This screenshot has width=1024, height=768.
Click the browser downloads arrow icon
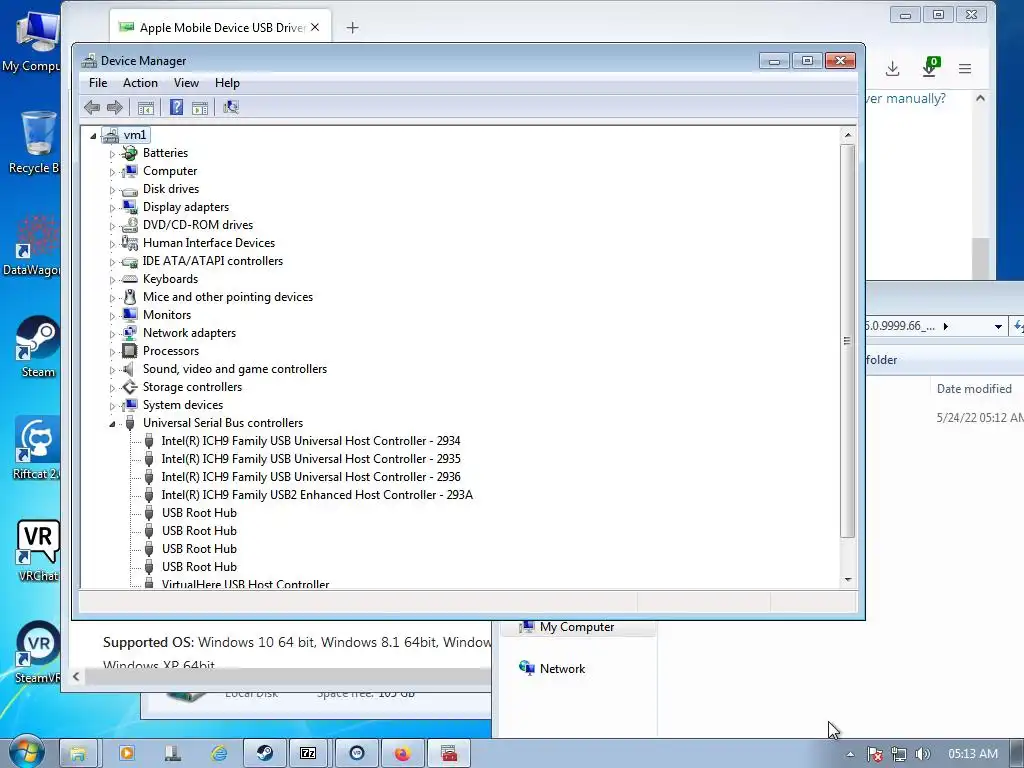(893, 69)
